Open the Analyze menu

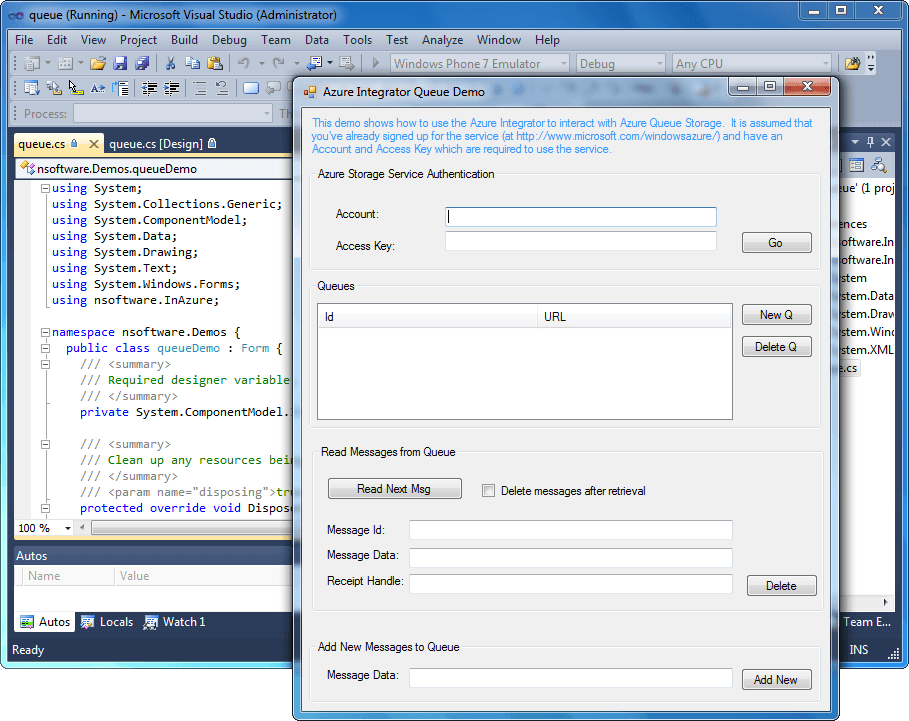point(442,40)
